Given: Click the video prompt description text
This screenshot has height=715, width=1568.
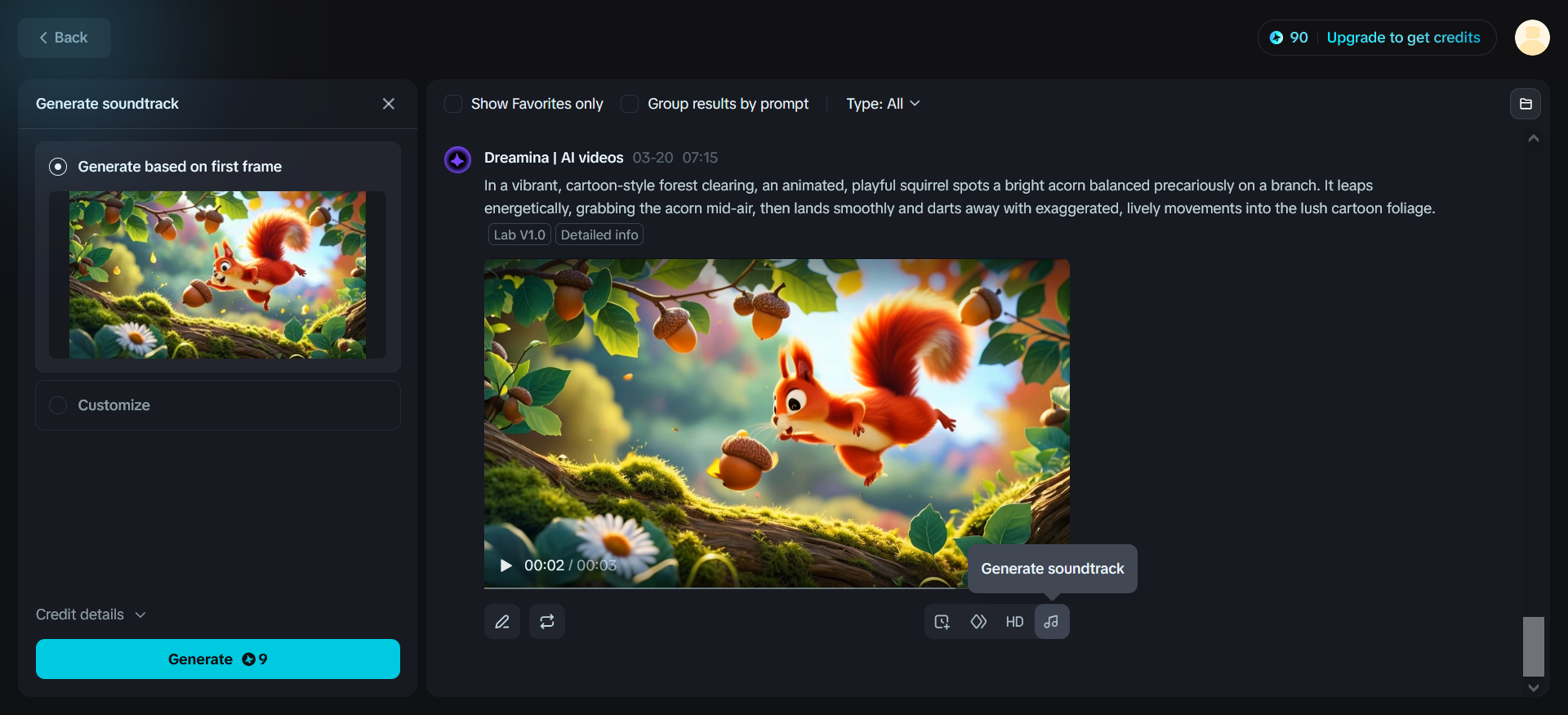Looking at the screenshot, I should pyautogui.click(x=960, y=197).
